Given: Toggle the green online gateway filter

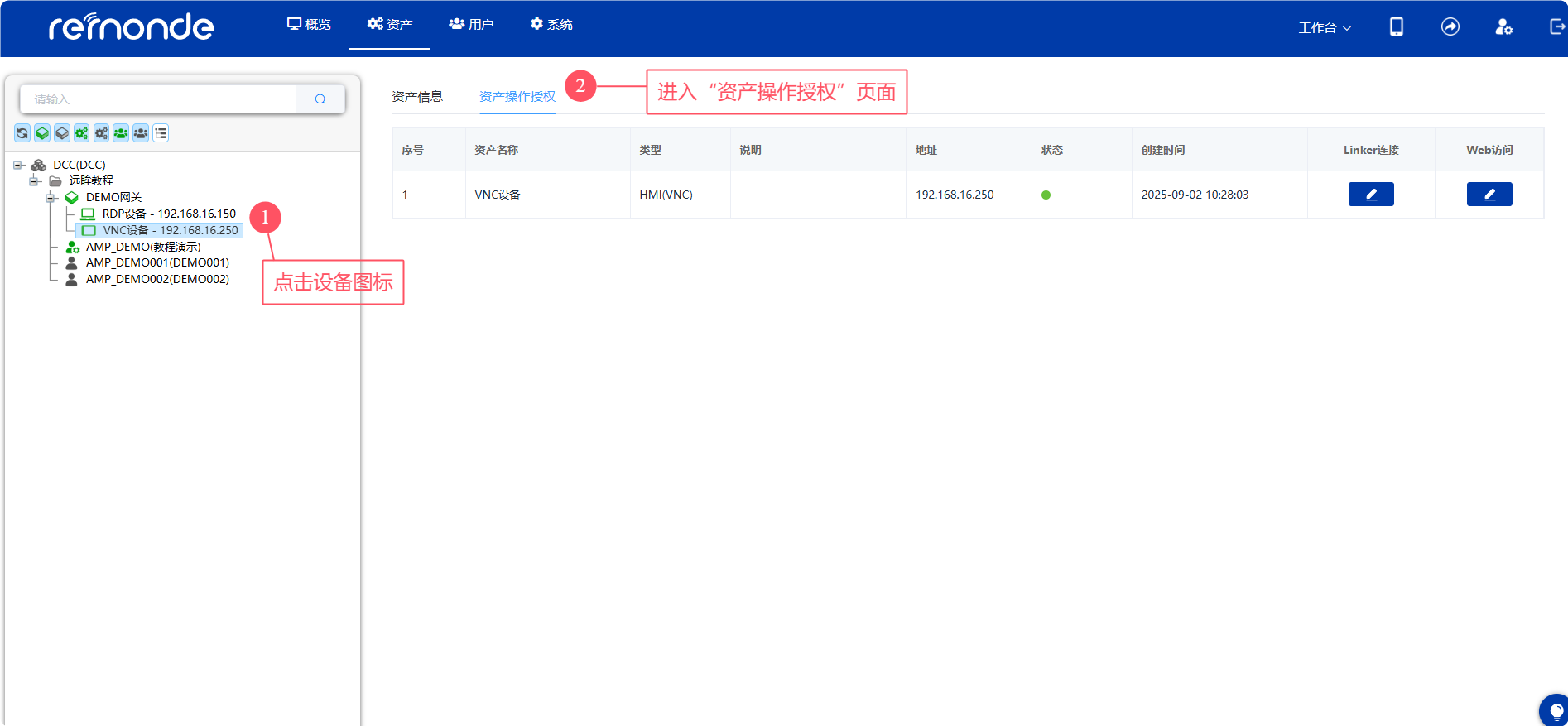Looking at the screenshot, I should [42, 133].
